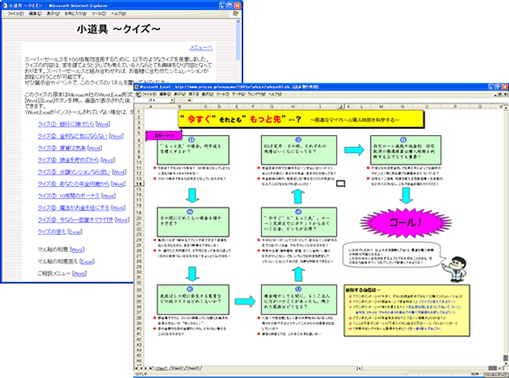
Task: Open the Word link for Quiz 1
Action: 103,124
